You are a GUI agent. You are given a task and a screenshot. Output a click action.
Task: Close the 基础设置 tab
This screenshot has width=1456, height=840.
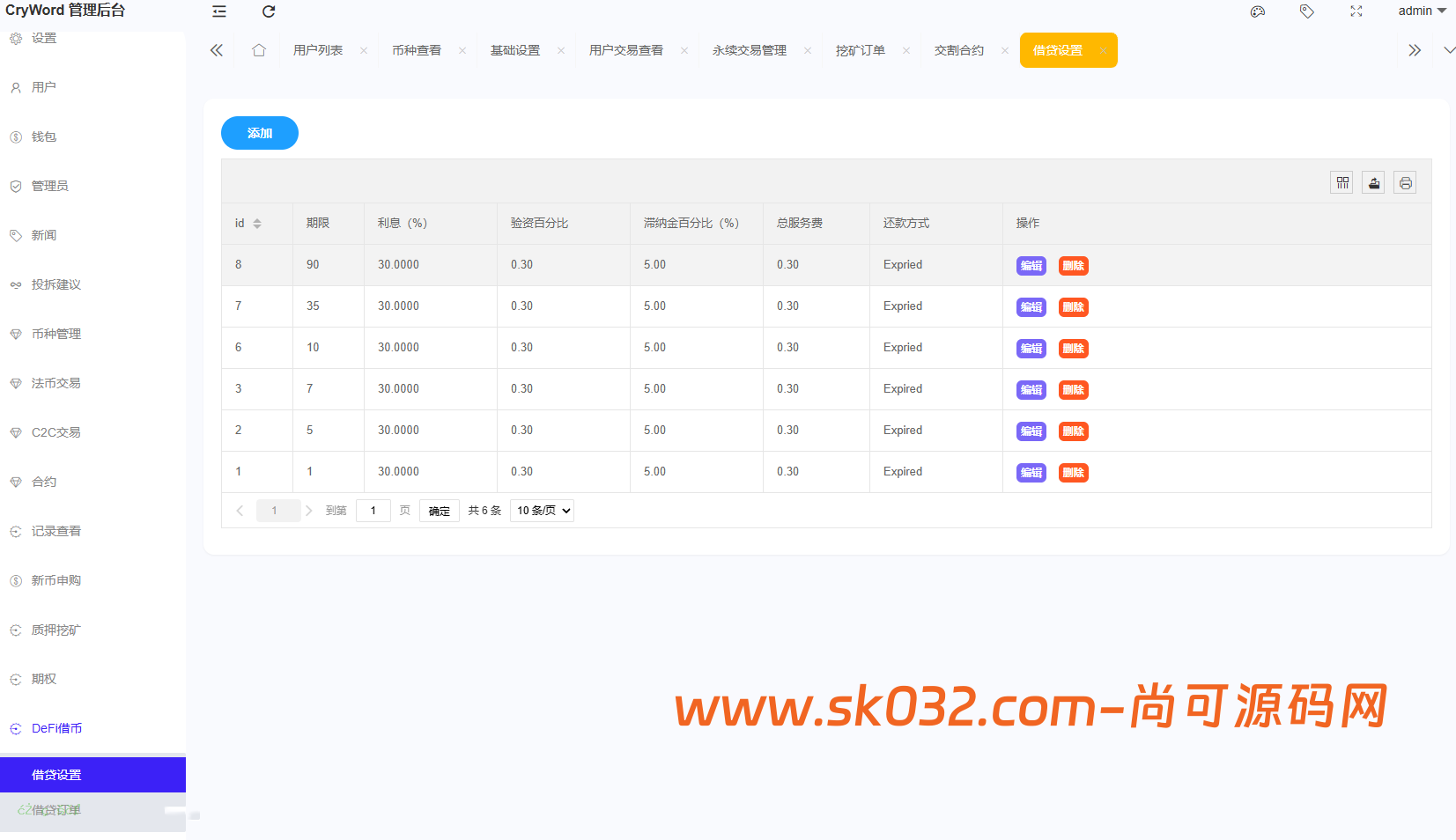[x=561, y=51]
